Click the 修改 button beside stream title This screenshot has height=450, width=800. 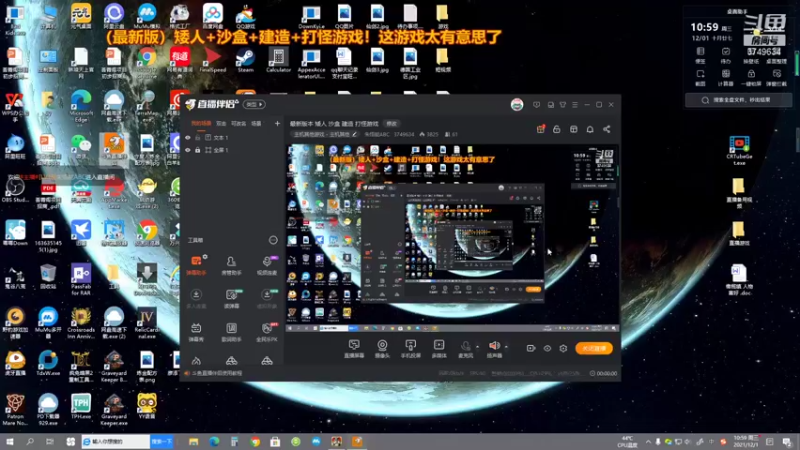coord(391,124)
